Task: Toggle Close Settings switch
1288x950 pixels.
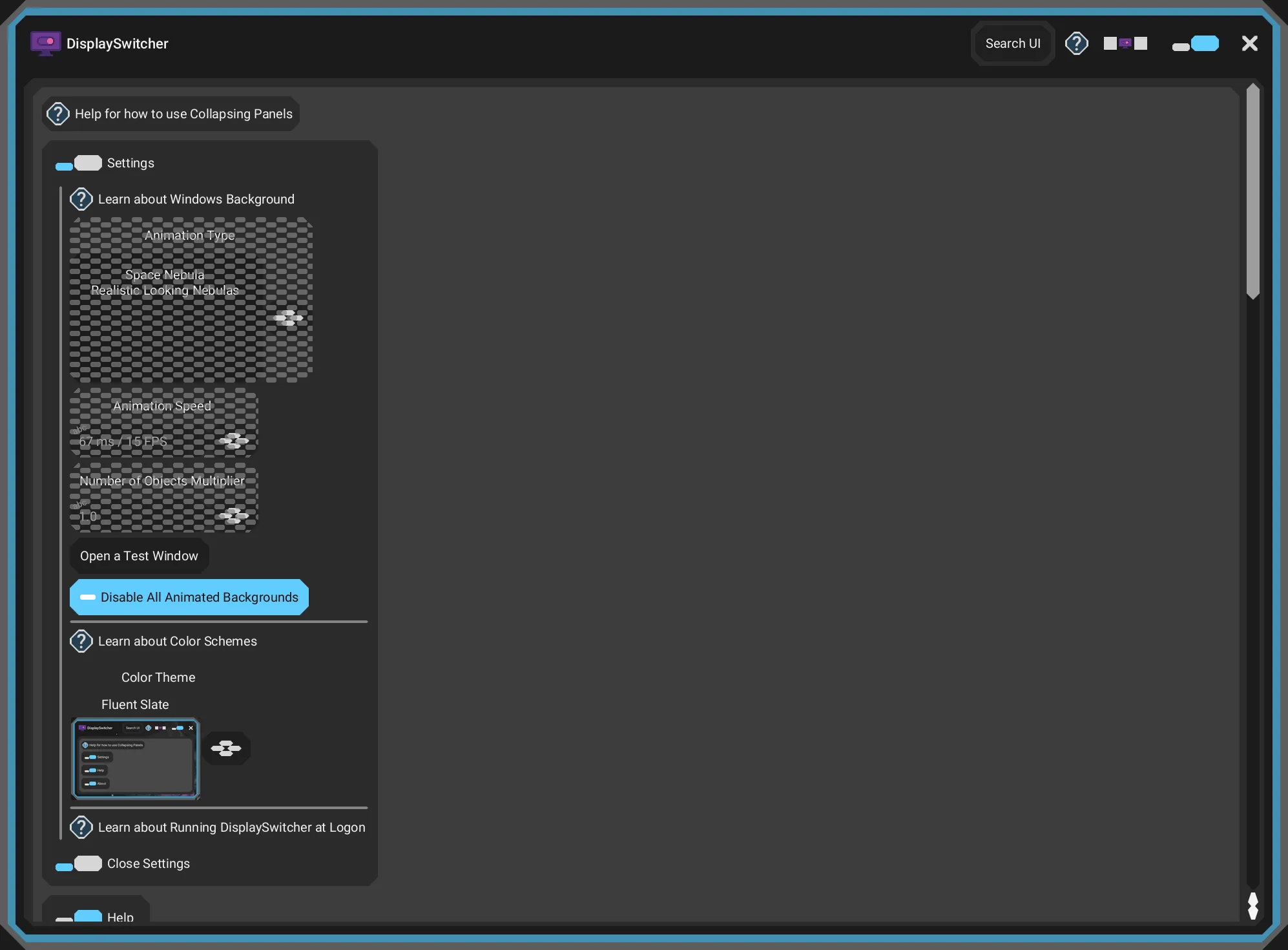Action: pyautogui.click(x=79, y=863)
